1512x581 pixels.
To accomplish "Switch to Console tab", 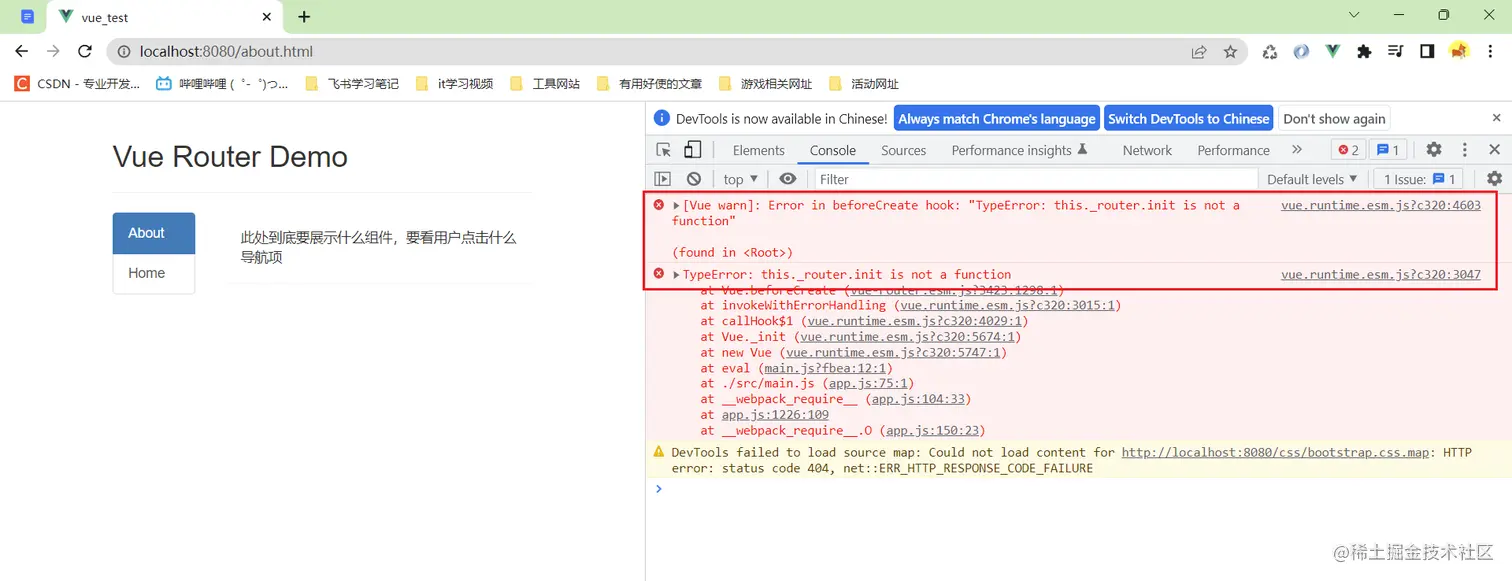I will 833,150.
